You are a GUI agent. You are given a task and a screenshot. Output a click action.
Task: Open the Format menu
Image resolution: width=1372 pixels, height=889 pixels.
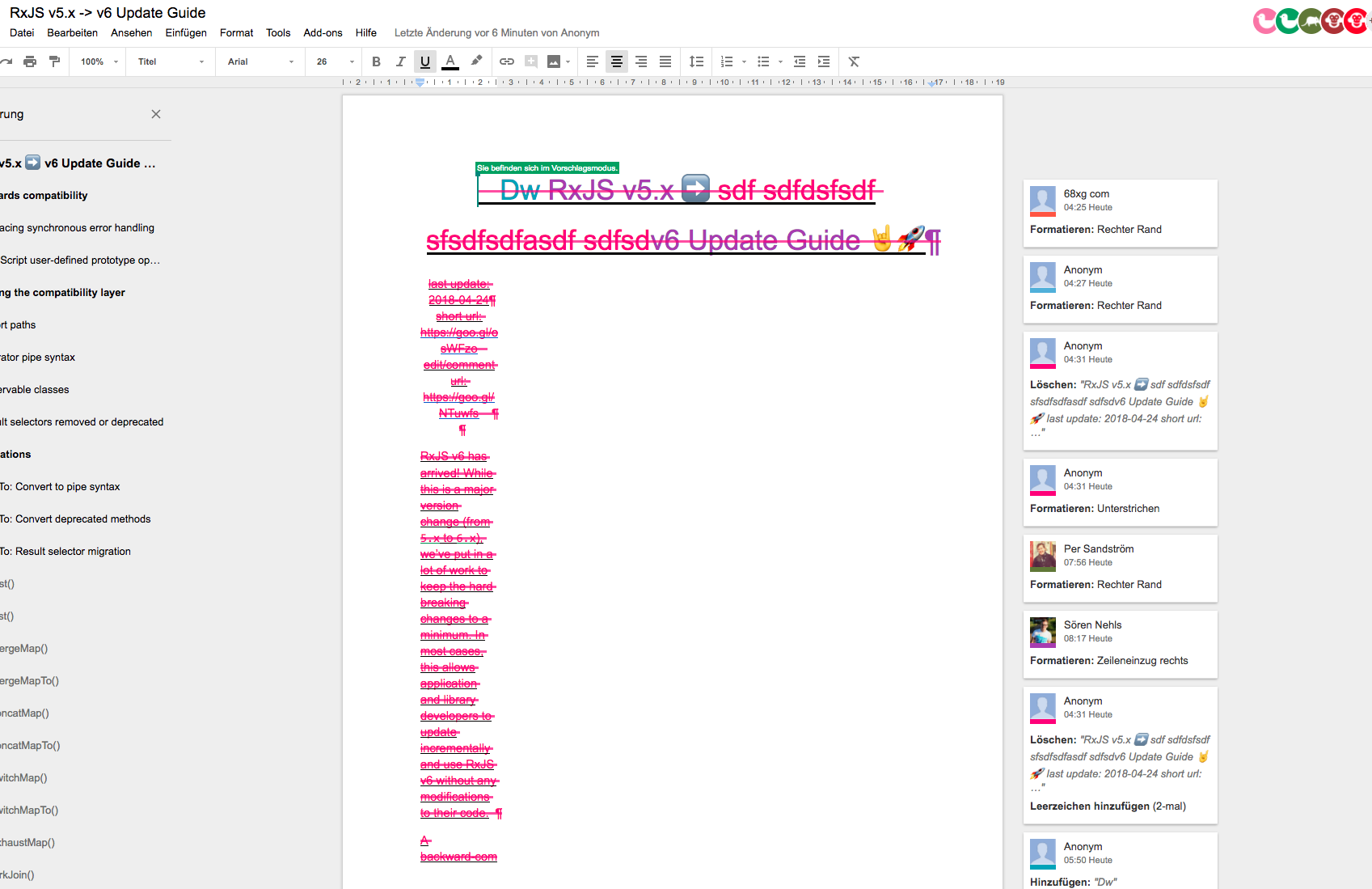(x=236, y=32)
